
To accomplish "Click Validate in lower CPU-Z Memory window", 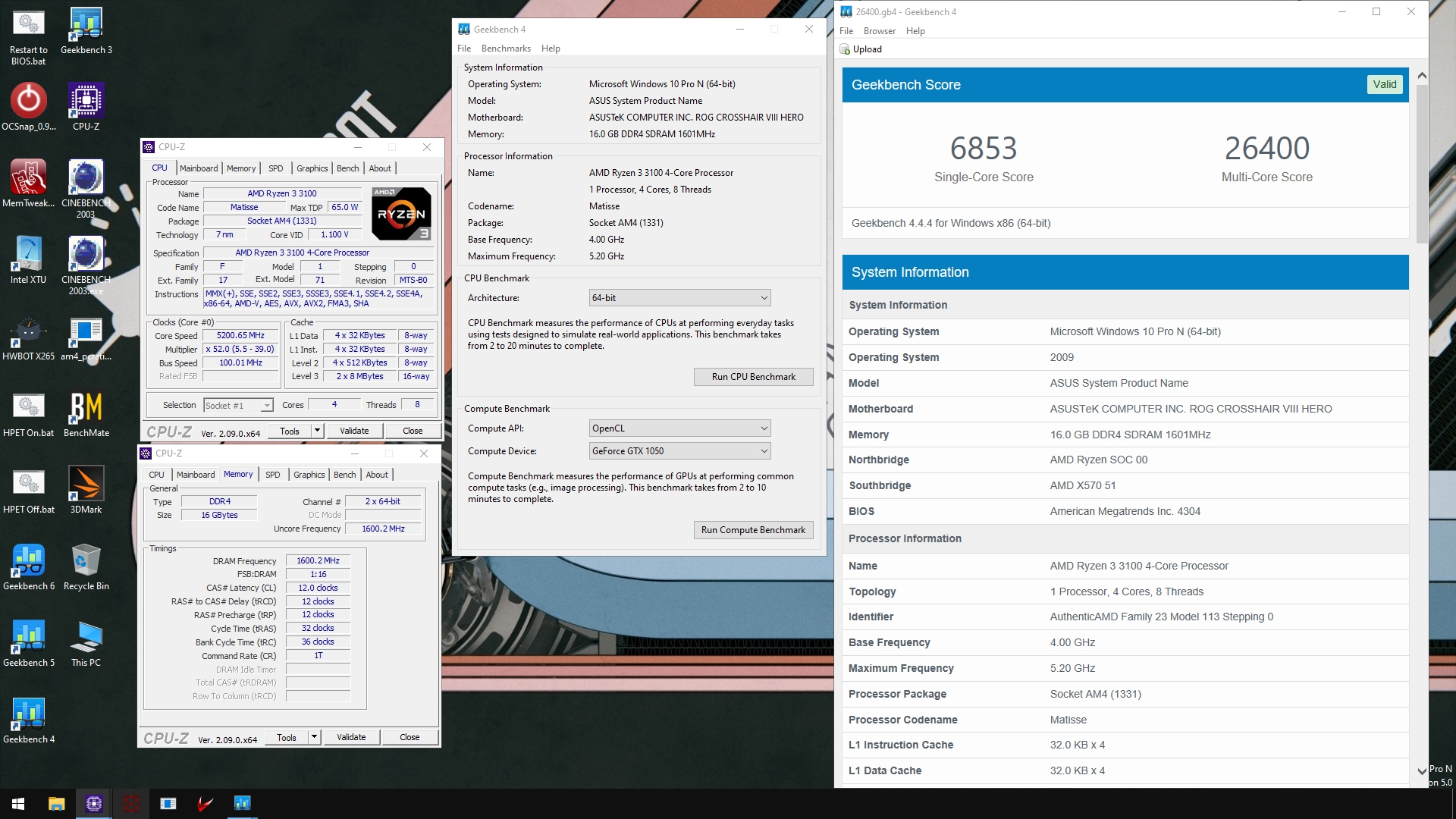I will tap(351, 737).
